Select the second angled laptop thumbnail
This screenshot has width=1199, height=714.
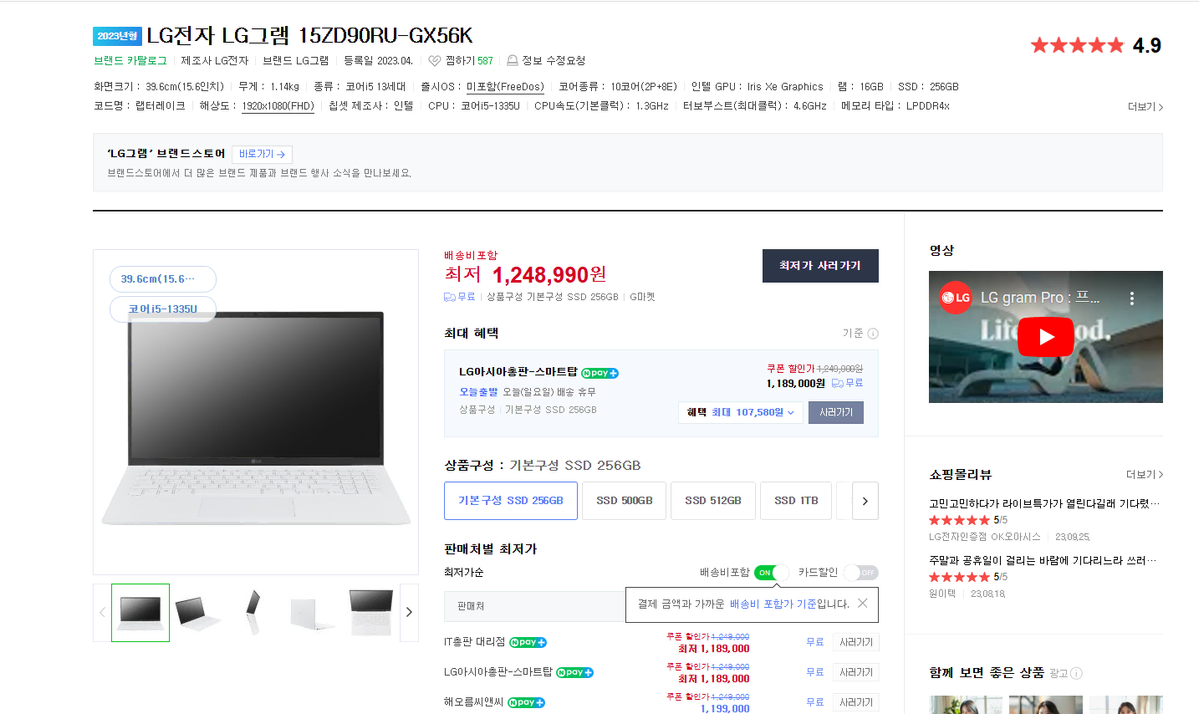198,612
